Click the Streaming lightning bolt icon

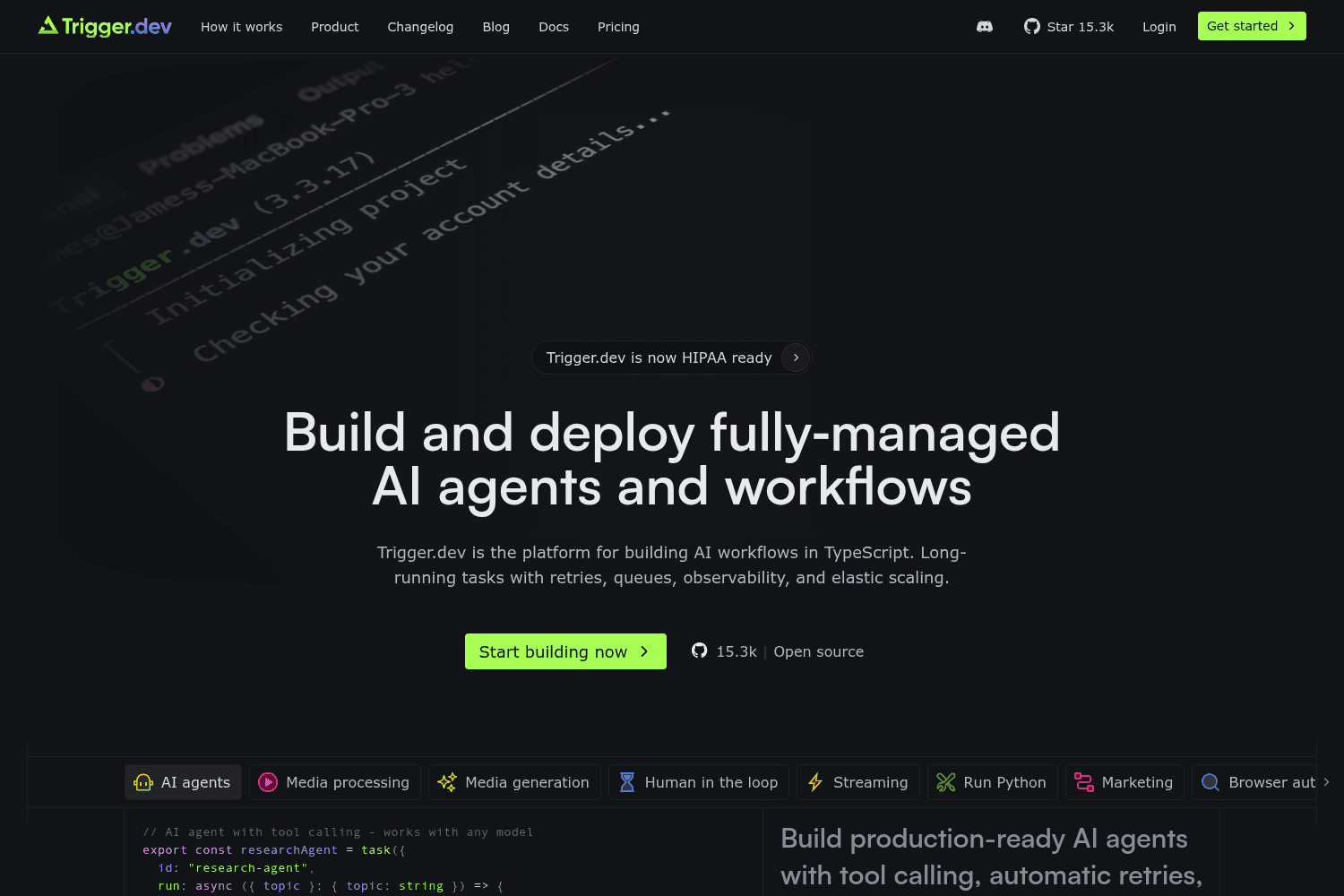click(815, 782)
